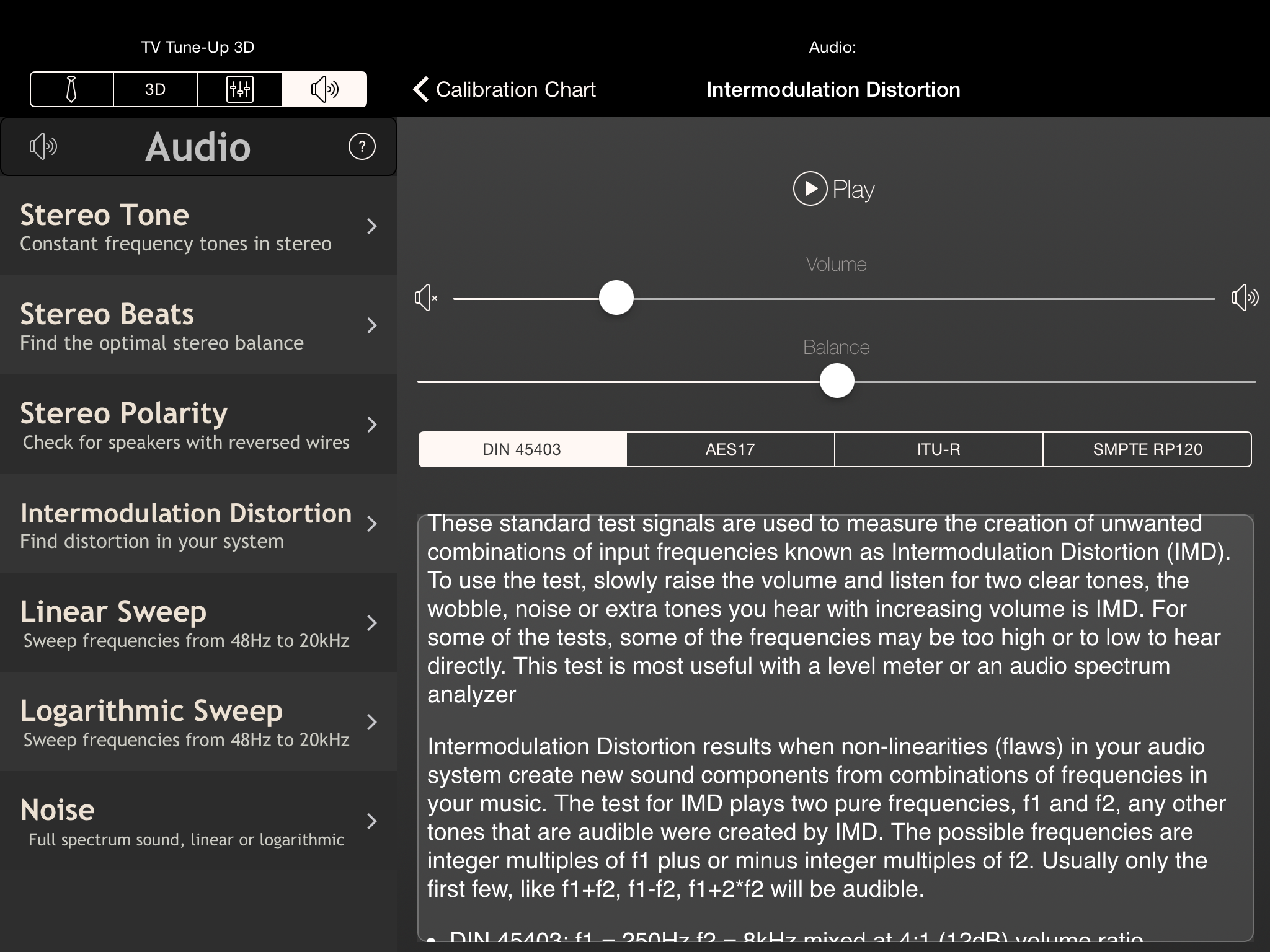This screenshot has width=1270, height=952.
Task: Click the speaker icon beside Audio header
Action: point(43,147)
